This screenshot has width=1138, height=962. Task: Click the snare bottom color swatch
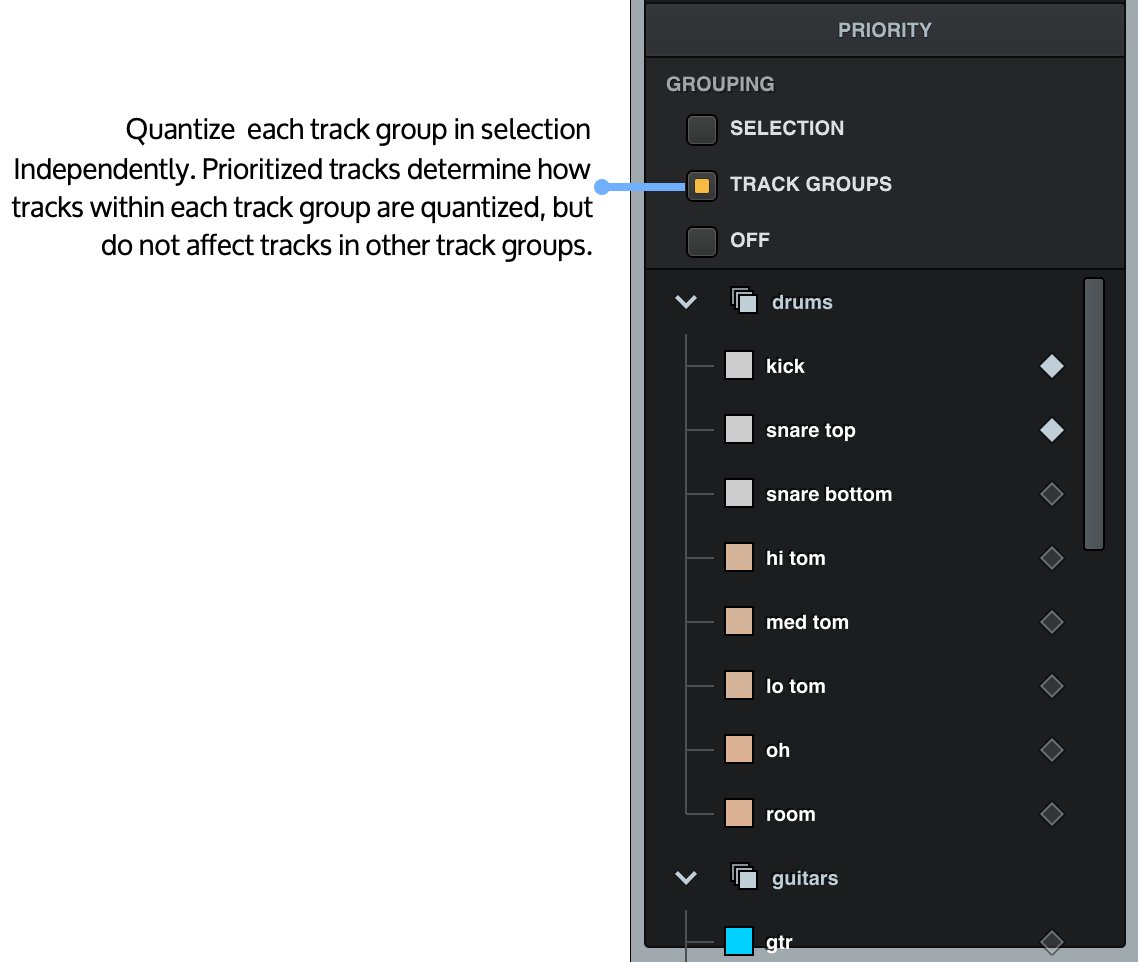click(x=739, y=493)
